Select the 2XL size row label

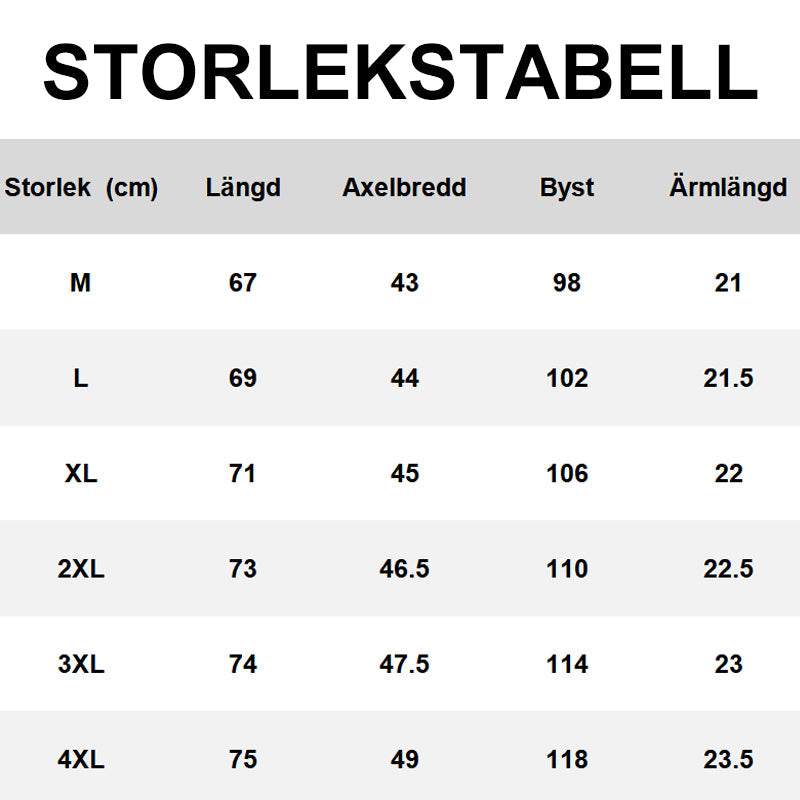tap(81, 569)
